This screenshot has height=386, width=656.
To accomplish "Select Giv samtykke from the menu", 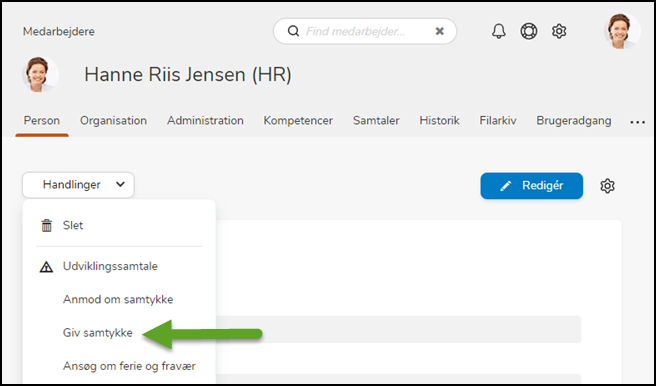I will tap(97, 333).
